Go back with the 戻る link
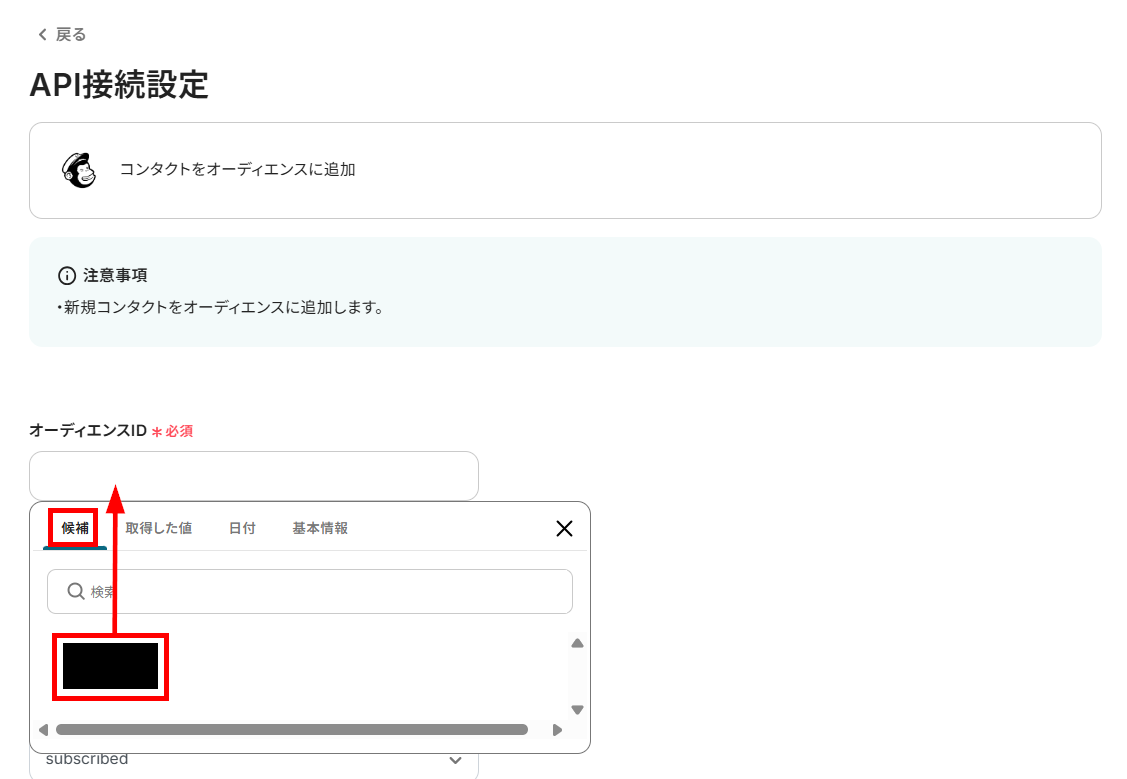 click(62, 34)
